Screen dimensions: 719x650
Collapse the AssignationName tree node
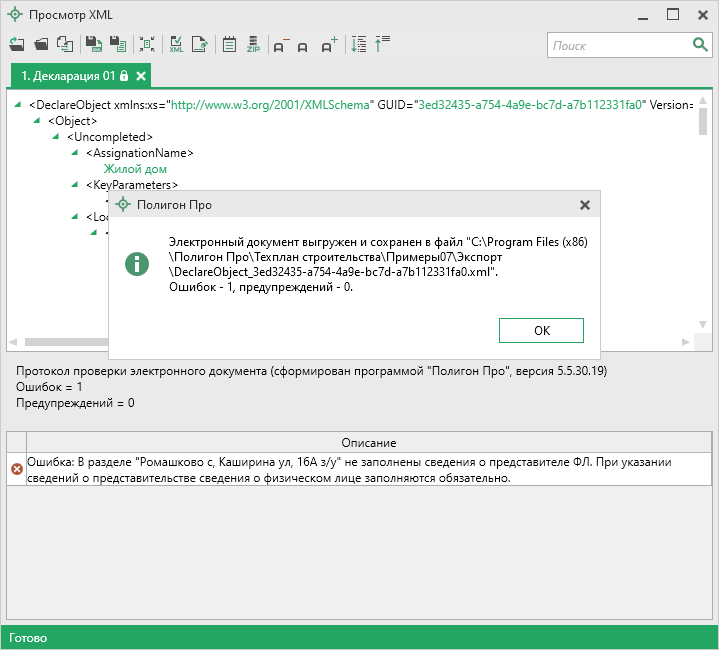76,153
